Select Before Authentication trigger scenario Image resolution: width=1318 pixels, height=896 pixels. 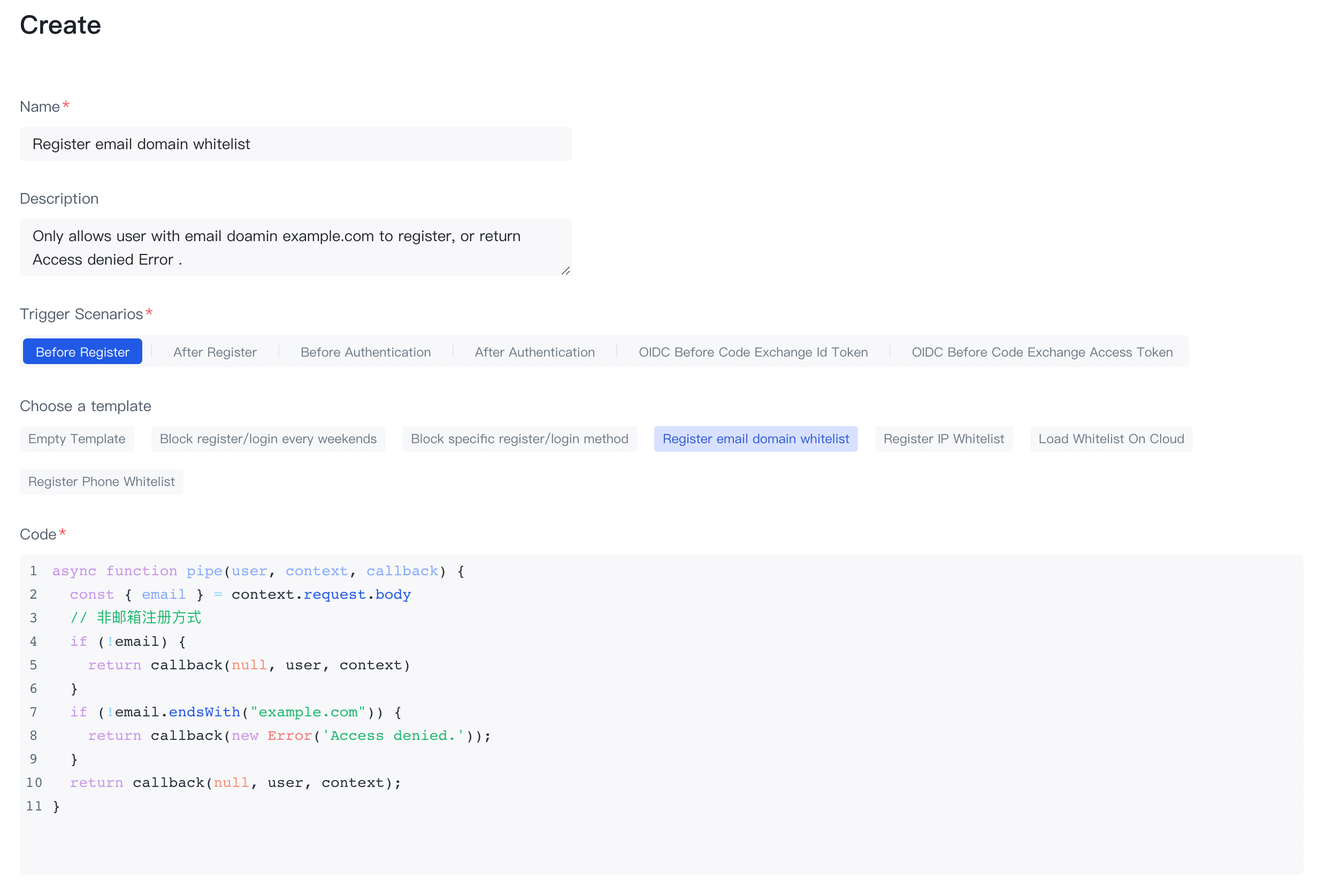tap(365, 352)
